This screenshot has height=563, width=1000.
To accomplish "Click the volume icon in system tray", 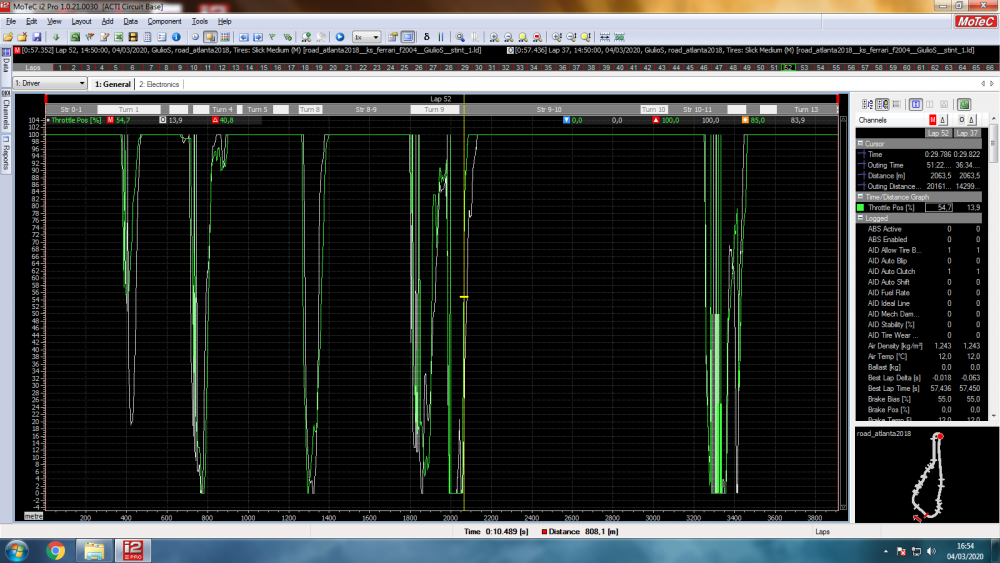I will pos(931,551).
